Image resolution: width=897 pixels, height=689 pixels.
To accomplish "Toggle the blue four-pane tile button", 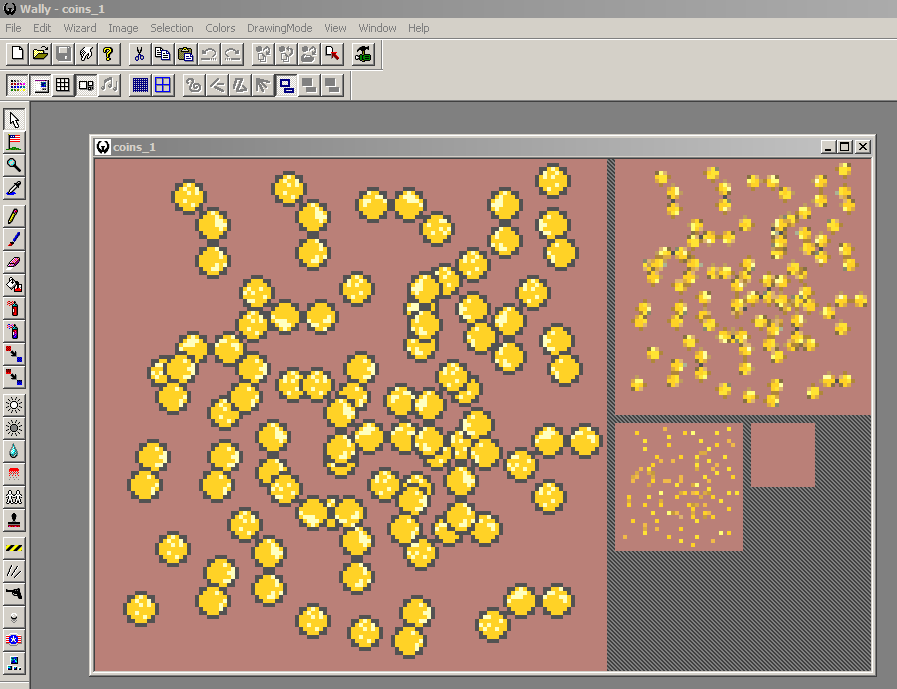I will (x=163, y=86).
